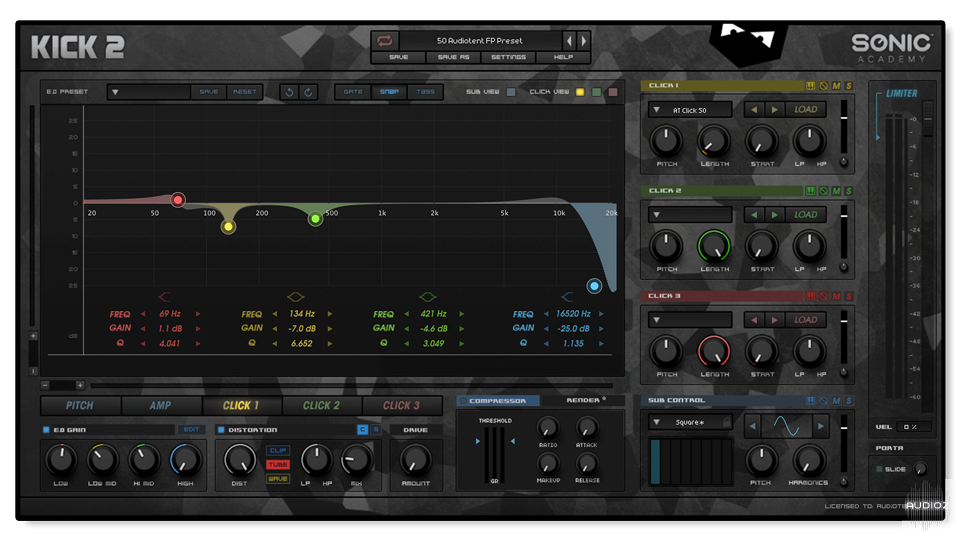Toggle the preset loop icon beside preset name
960x540 pixels.
pyautogui.click(x=384, y=41)
